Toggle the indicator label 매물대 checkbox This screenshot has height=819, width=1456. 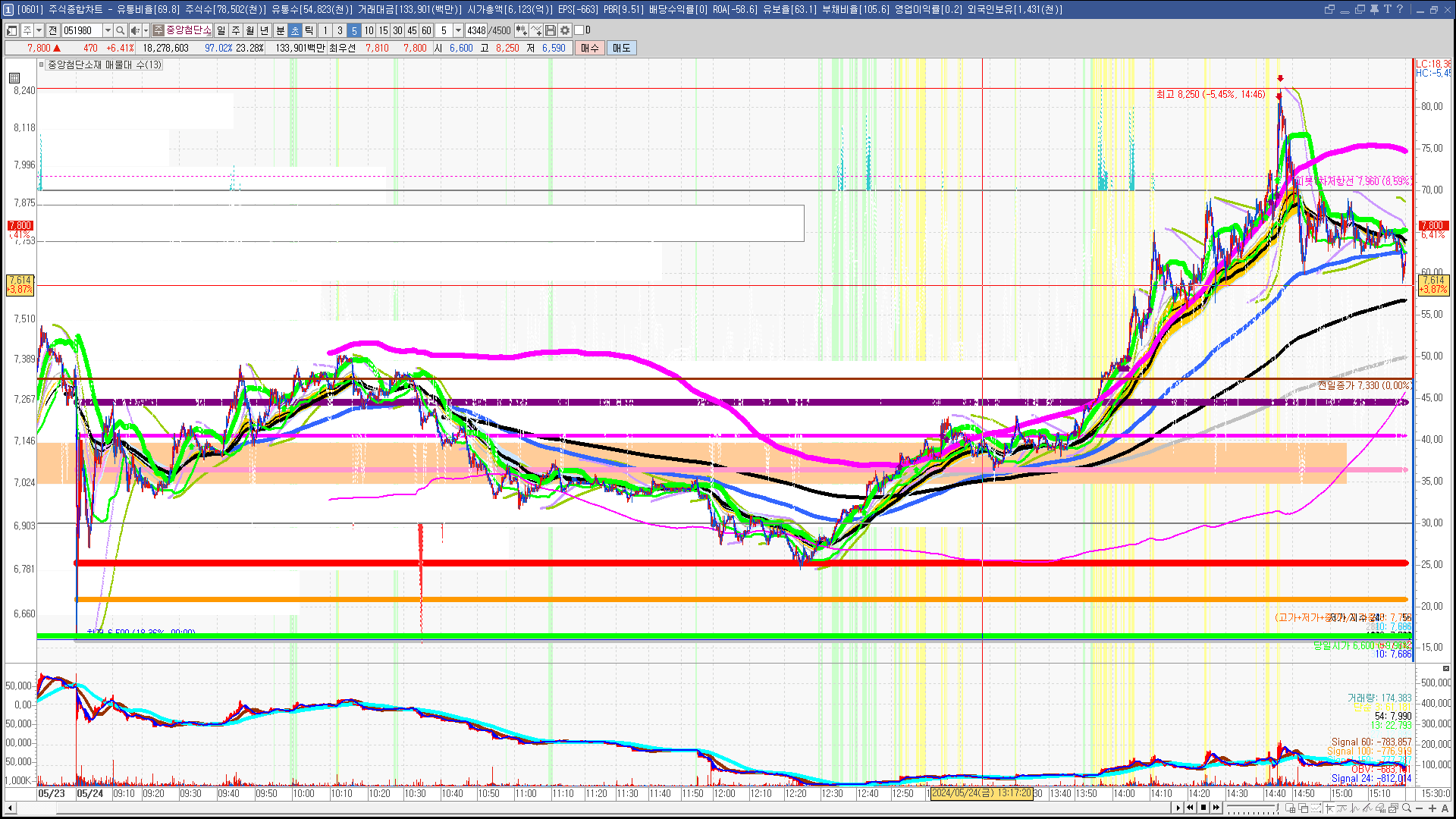tap(42, 64)
